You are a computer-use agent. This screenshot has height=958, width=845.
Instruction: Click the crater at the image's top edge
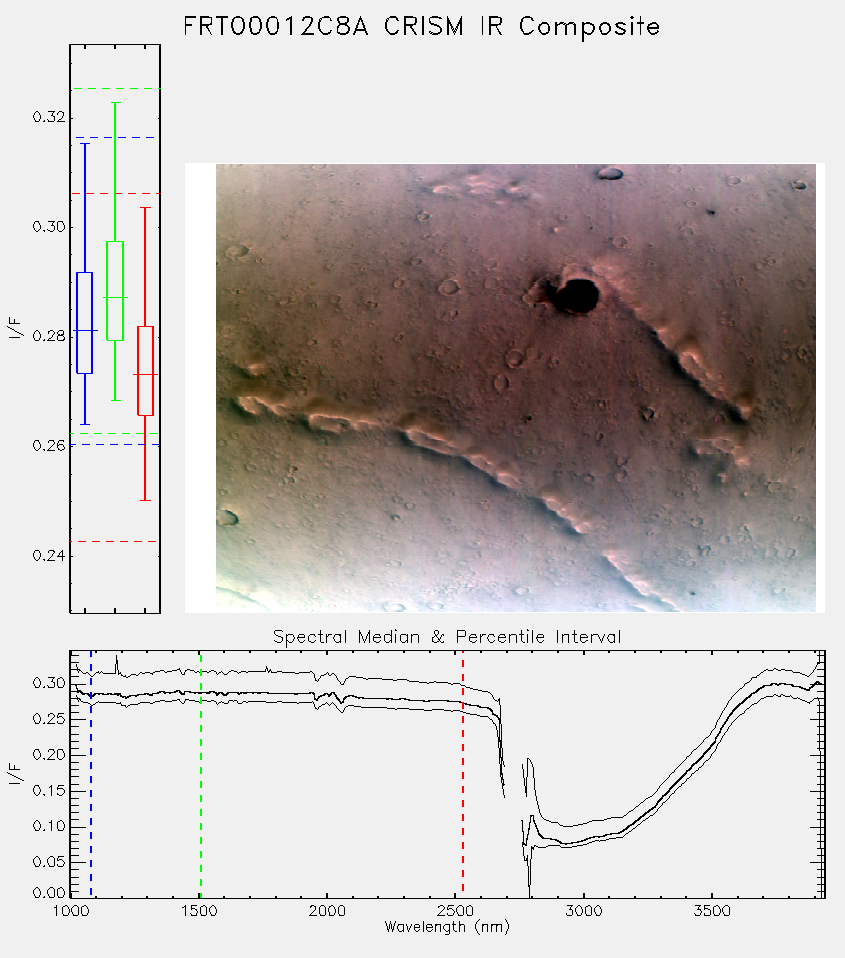coord(610,174)
